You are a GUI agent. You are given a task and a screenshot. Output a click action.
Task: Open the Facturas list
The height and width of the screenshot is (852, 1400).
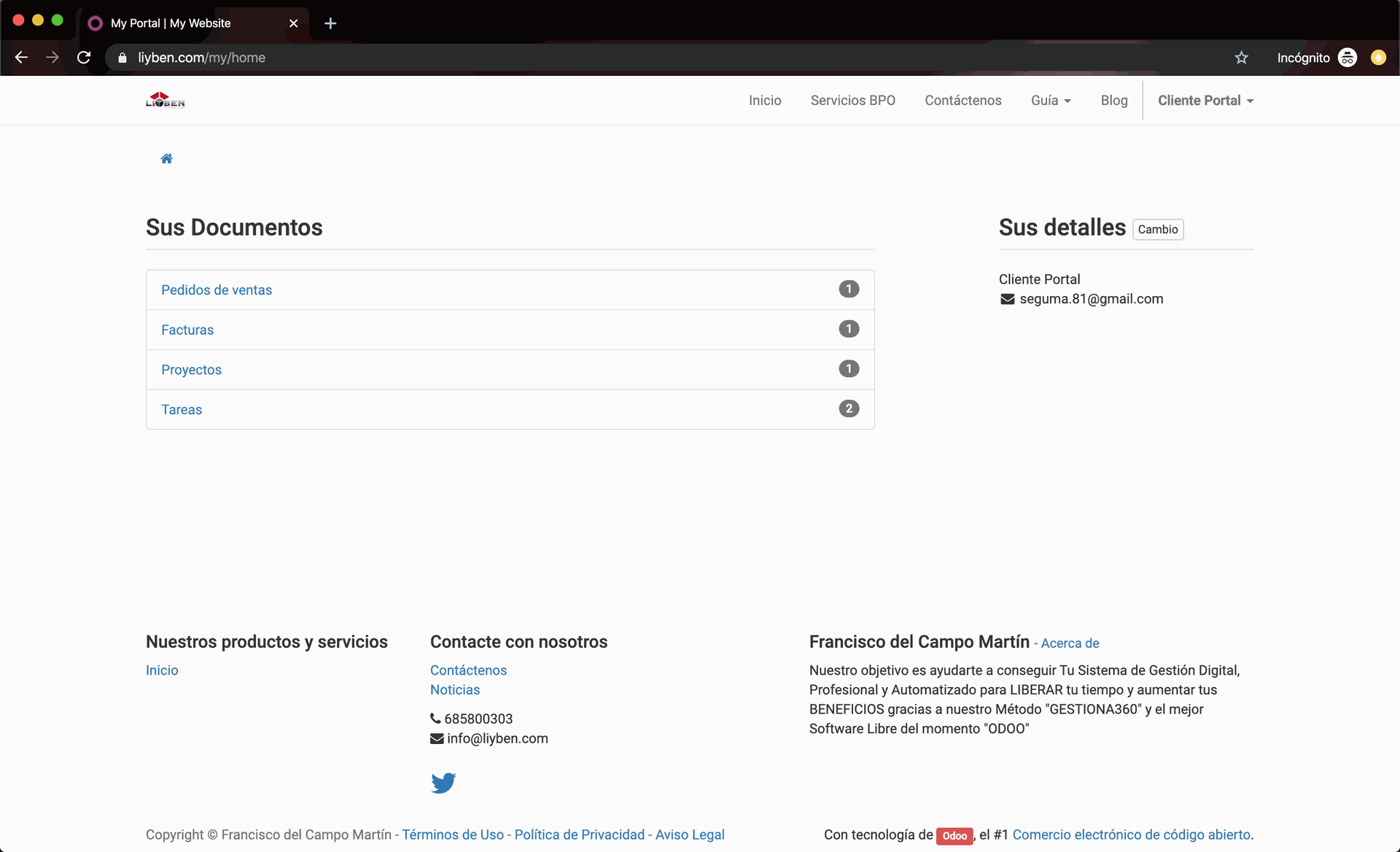pyautogui.click(x=187, y=330)
